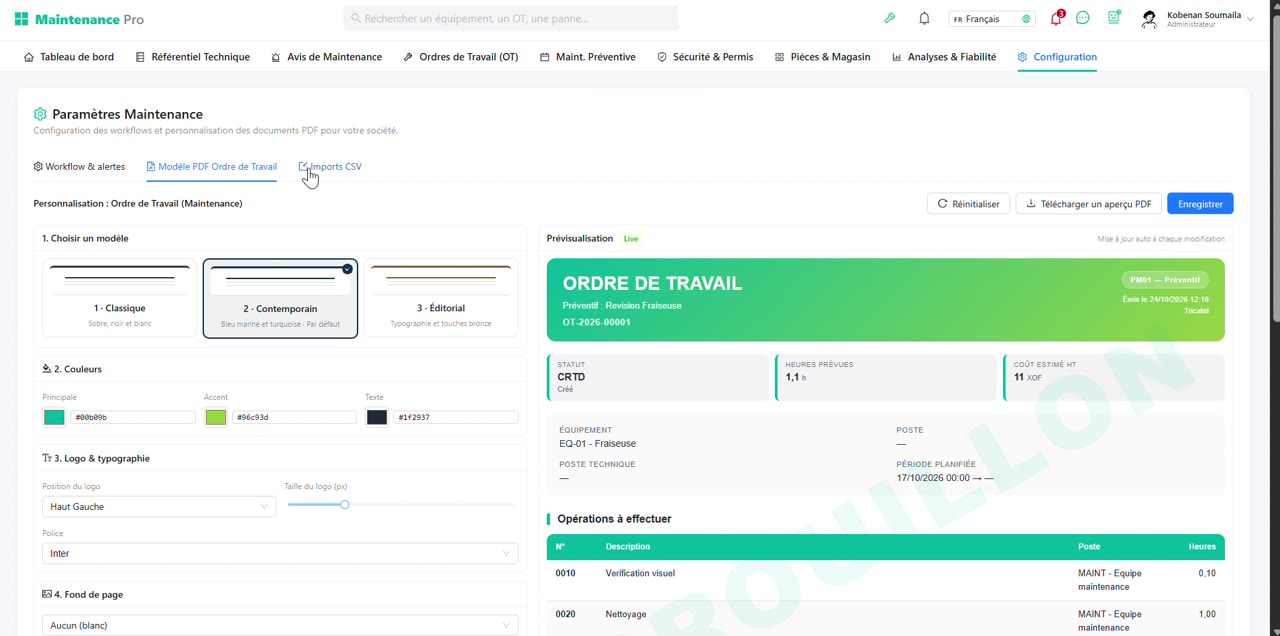1280x636 pixels.
Task: Open the green wrench tool icon
Action: point(890,19)
